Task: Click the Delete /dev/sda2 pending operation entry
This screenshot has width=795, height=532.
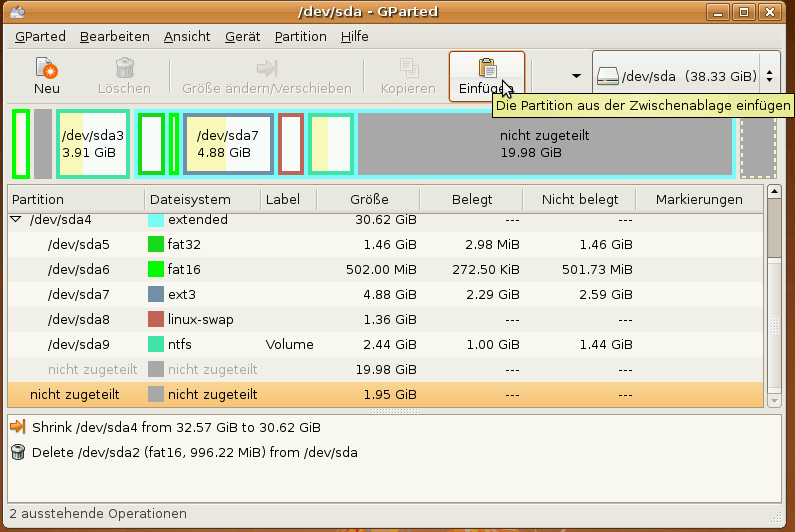Action: click(194, 452)
